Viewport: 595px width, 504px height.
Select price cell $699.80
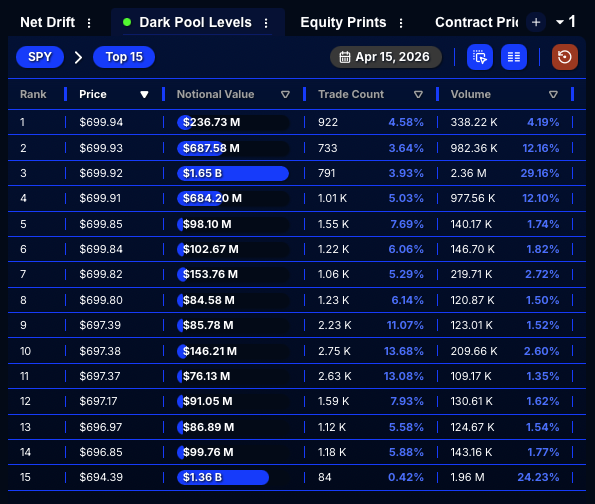(x=101, y=300)
